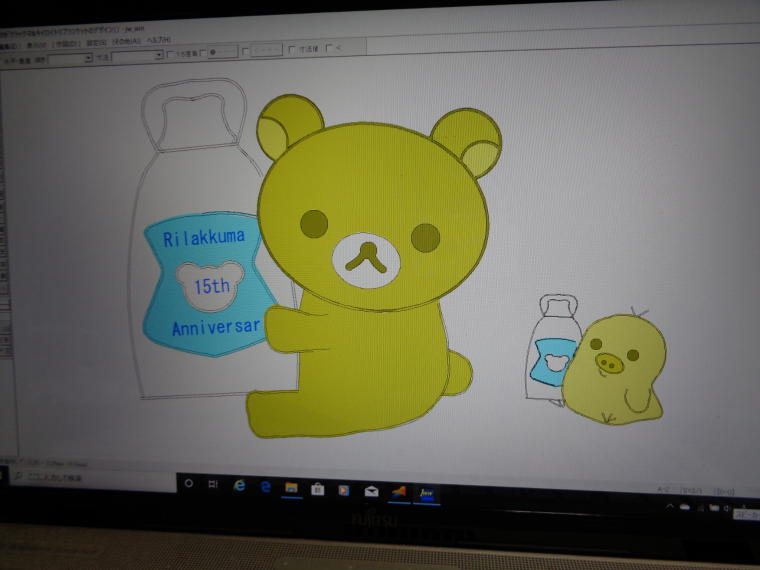Image resolution: width=760 pixels, height=570 pixels.
Task: Open the media player taskbar icon
Action: [344, 490]
